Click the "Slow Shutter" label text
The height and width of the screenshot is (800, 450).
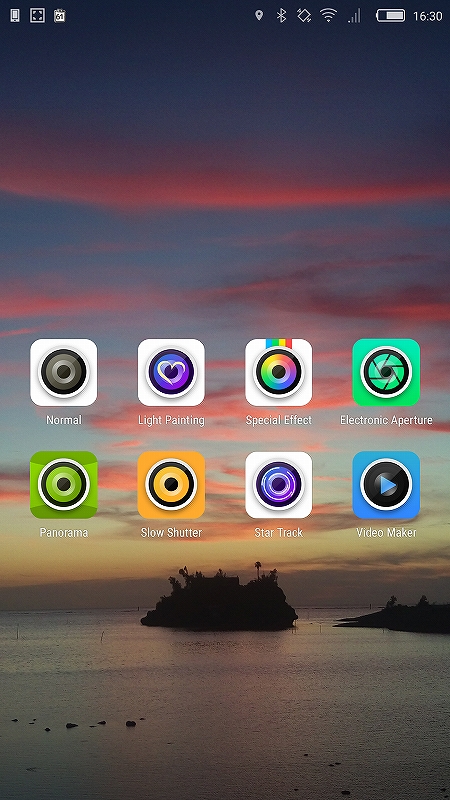171,533
